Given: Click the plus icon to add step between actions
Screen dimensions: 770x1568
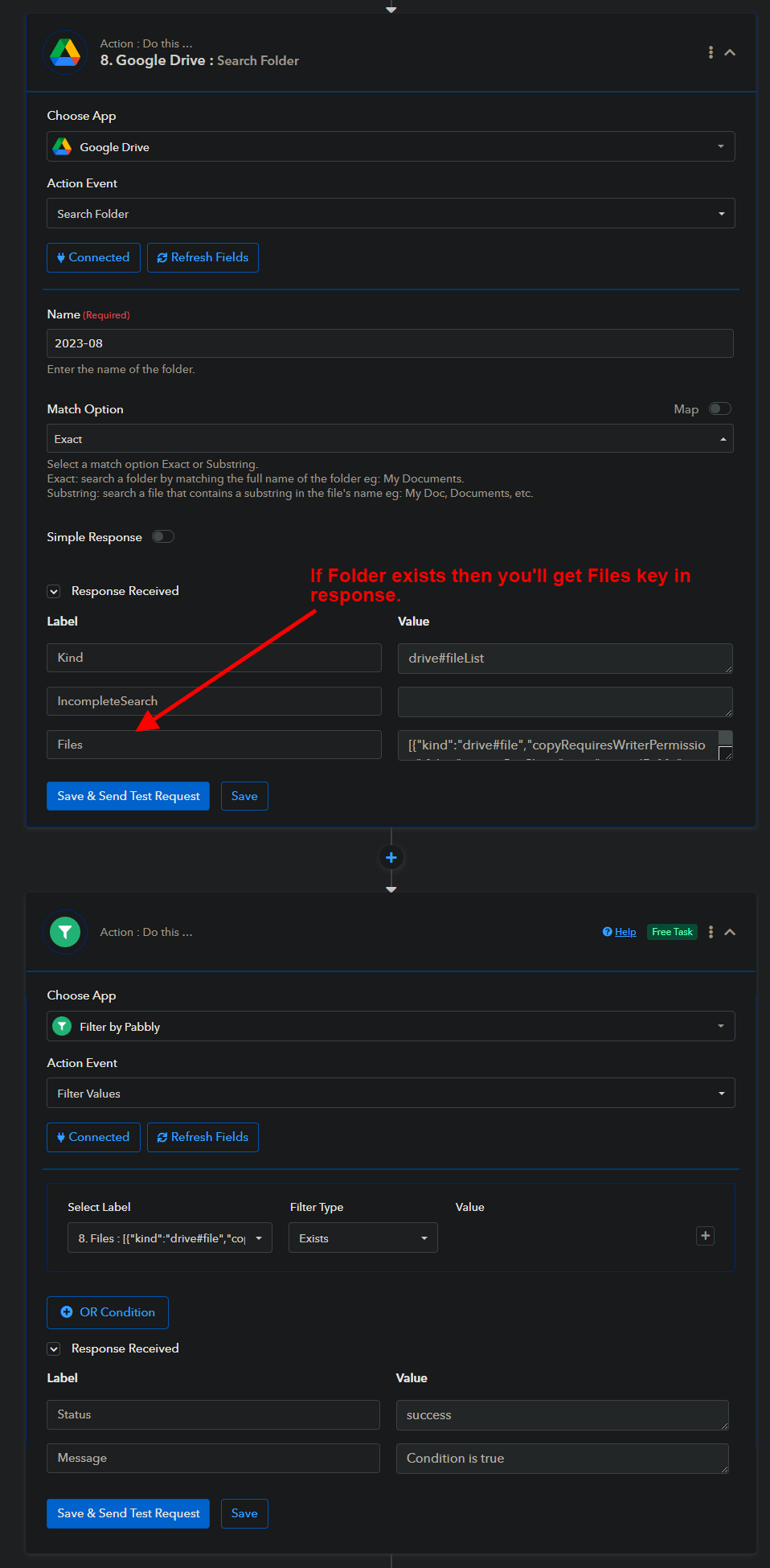Looking at the screenshot, I should pyautogui.click(x=391, y=857).
